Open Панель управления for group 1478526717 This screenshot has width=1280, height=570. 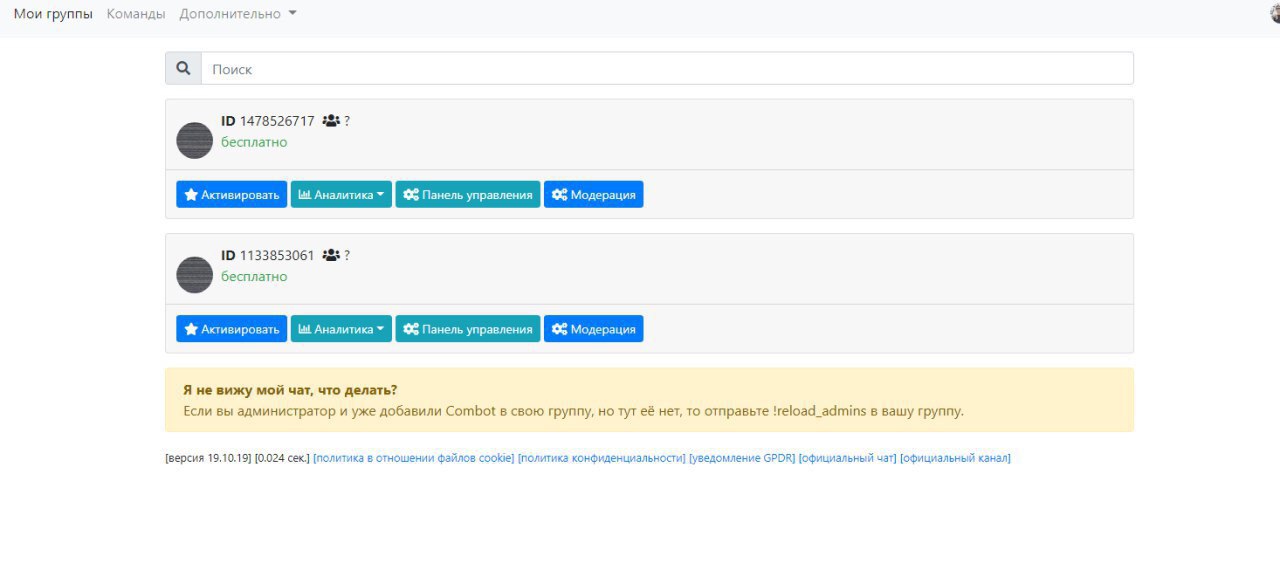coord(468,195)
